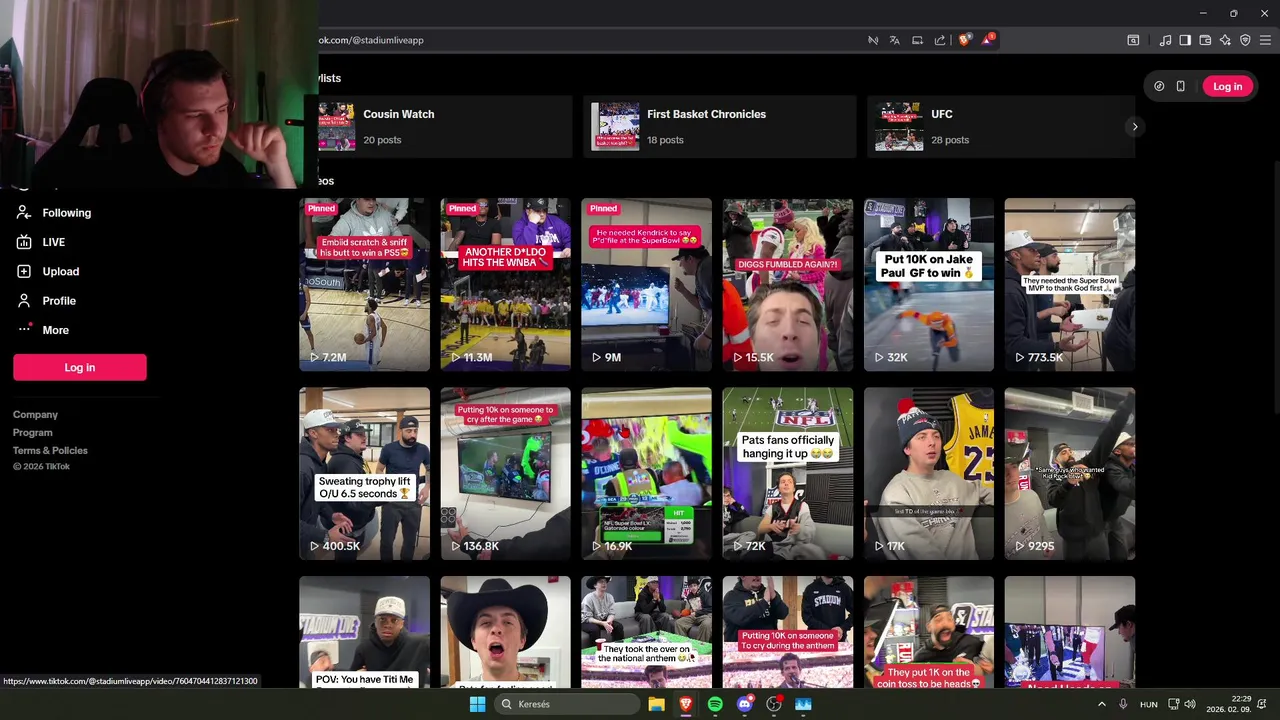Viewport: 1280px width, 720px height.
Task: Open the browser hamburger menu
Action: click(1265, 40)
